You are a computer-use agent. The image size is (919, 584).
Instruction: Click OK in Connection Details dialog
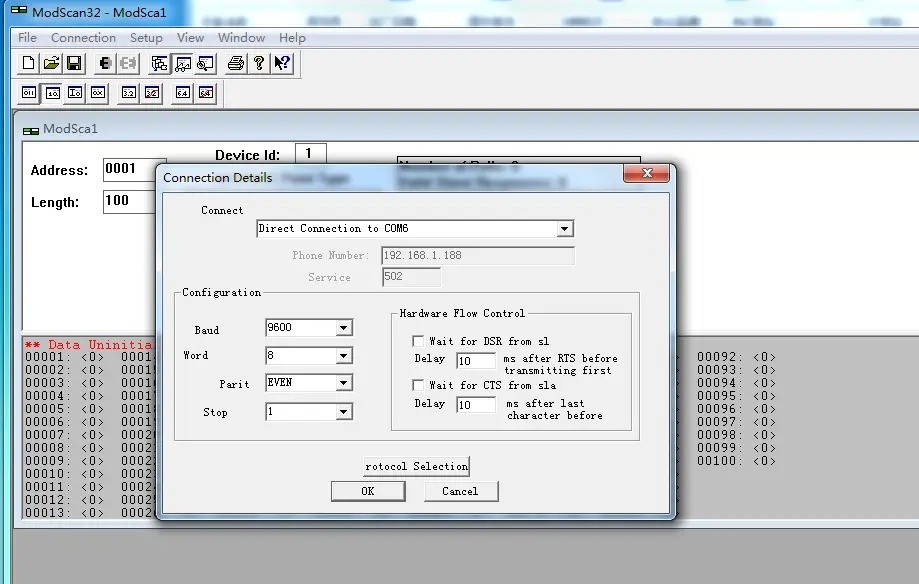368,491
